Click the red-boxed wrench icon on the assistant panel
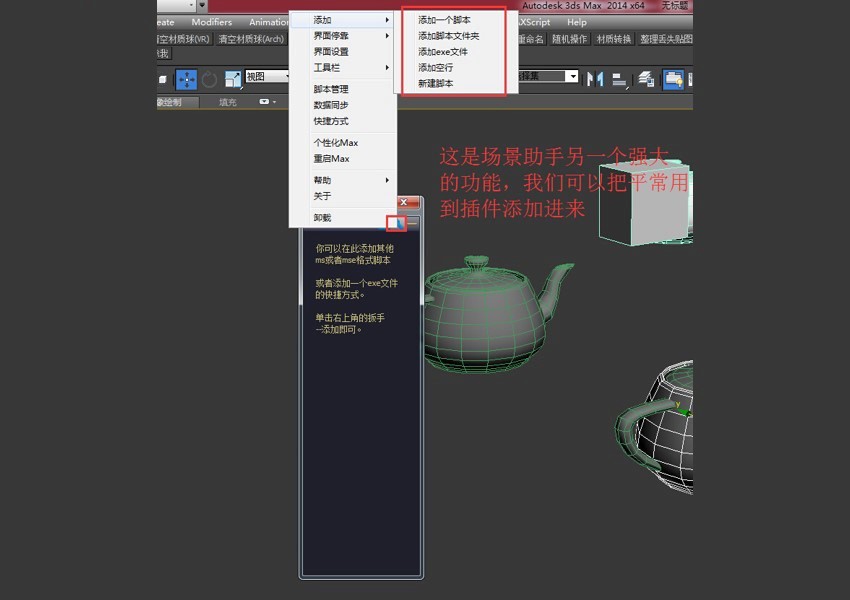This screenshot has height=600, width=850. tap(396, 222)
